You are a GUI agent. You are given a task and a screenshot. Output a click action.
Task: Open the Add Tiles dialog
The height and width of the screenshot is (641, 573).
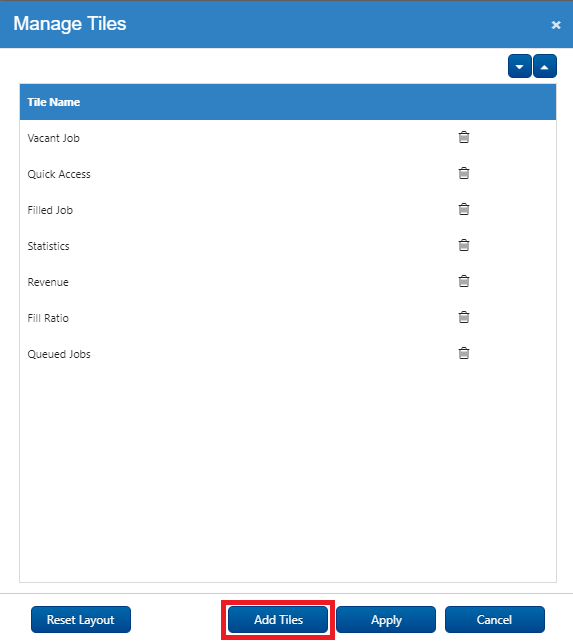click(278, 620)
